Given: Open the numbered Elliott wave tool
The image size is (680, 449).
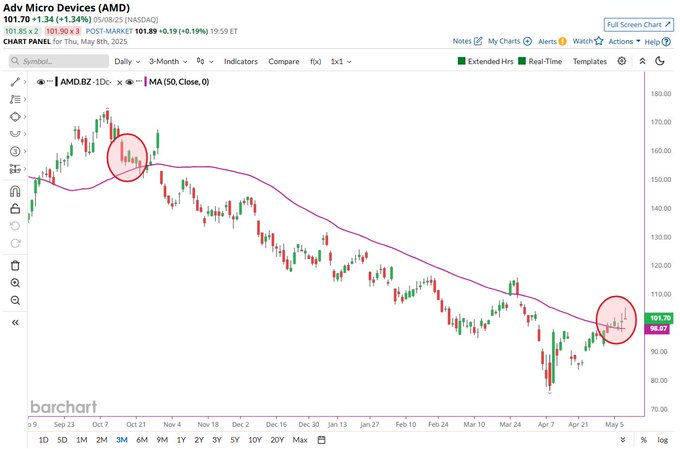Looking at the screenshot, I should [x=15, y=151].
